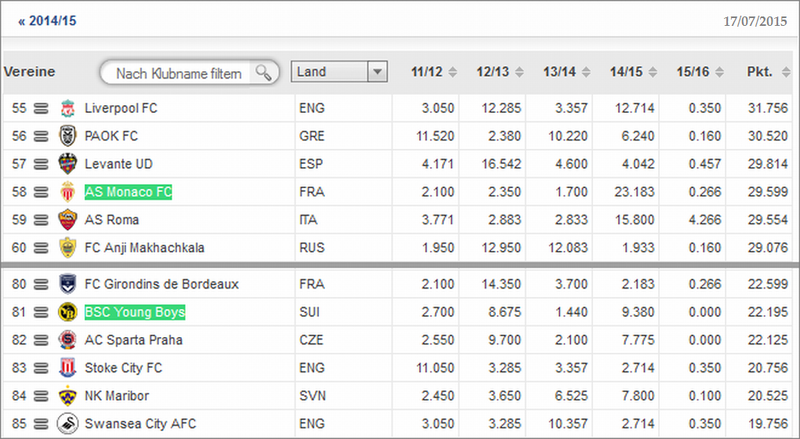This screenshot has width=800, height=439.
Task: Toggle the row menu icon beside Levante UD
Action: click(41, 164)
